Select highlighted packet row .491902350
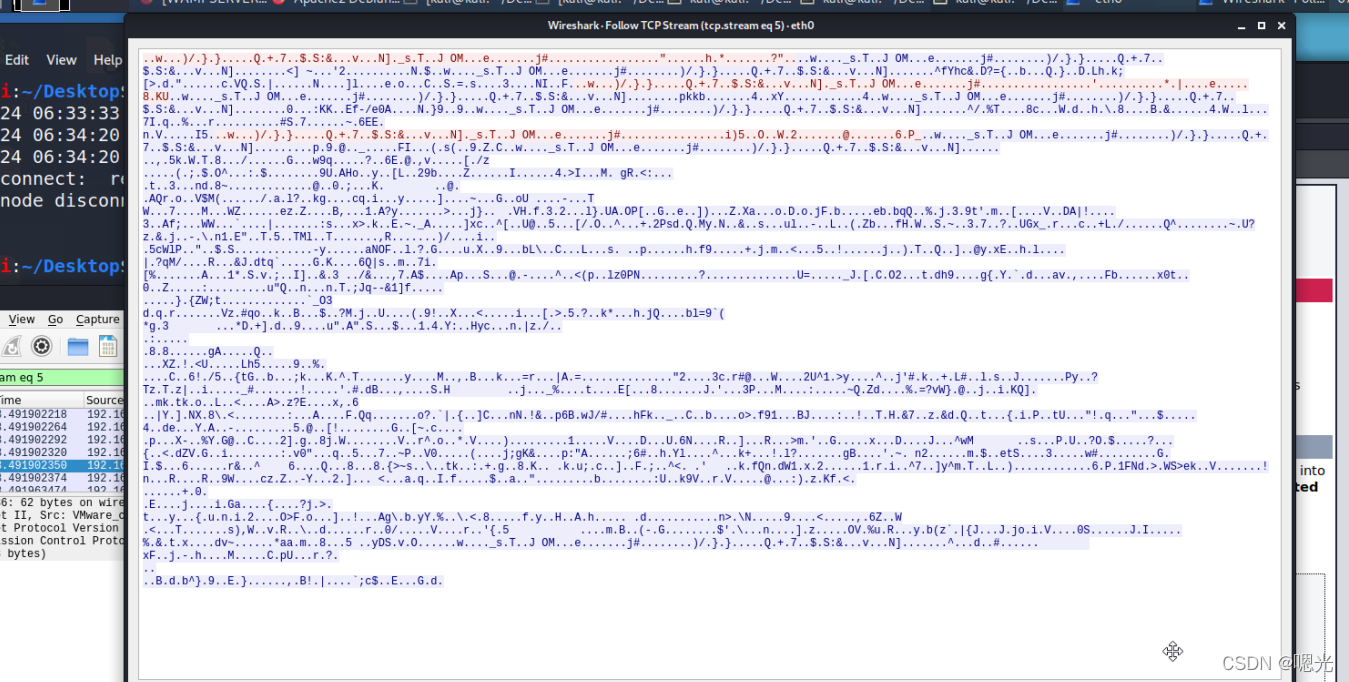 [62, 465]
